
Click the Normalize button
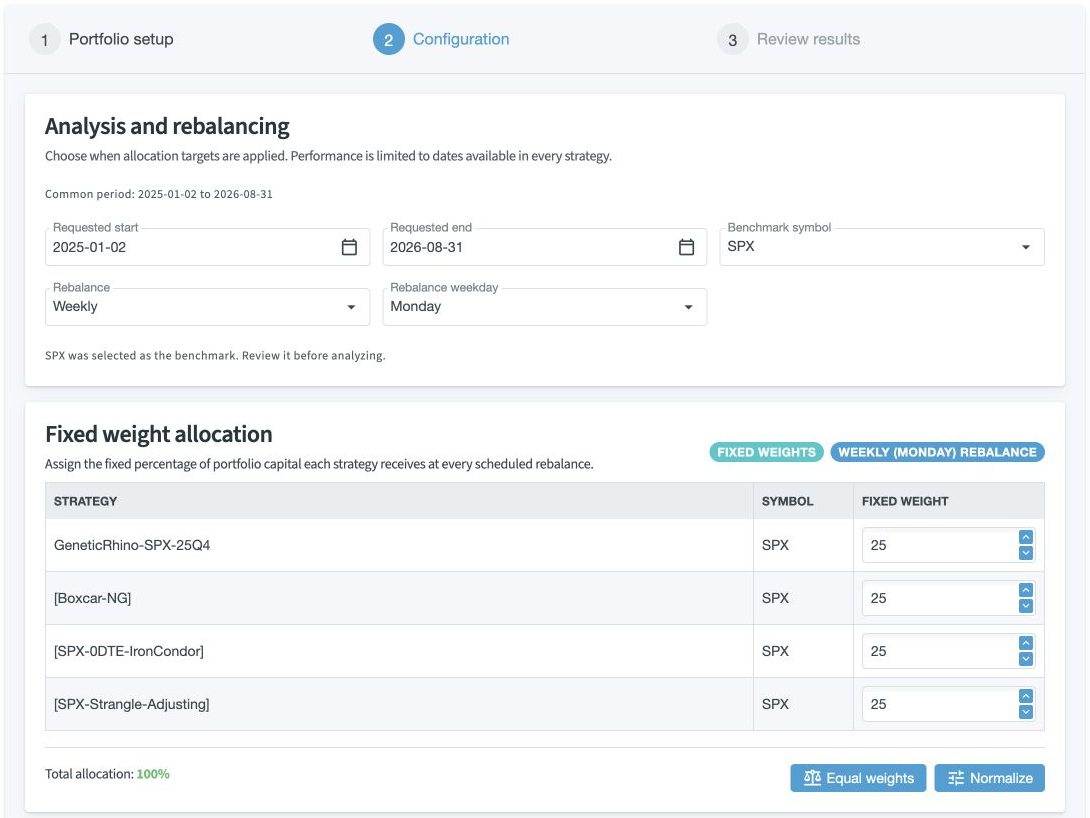click(989, 778)
